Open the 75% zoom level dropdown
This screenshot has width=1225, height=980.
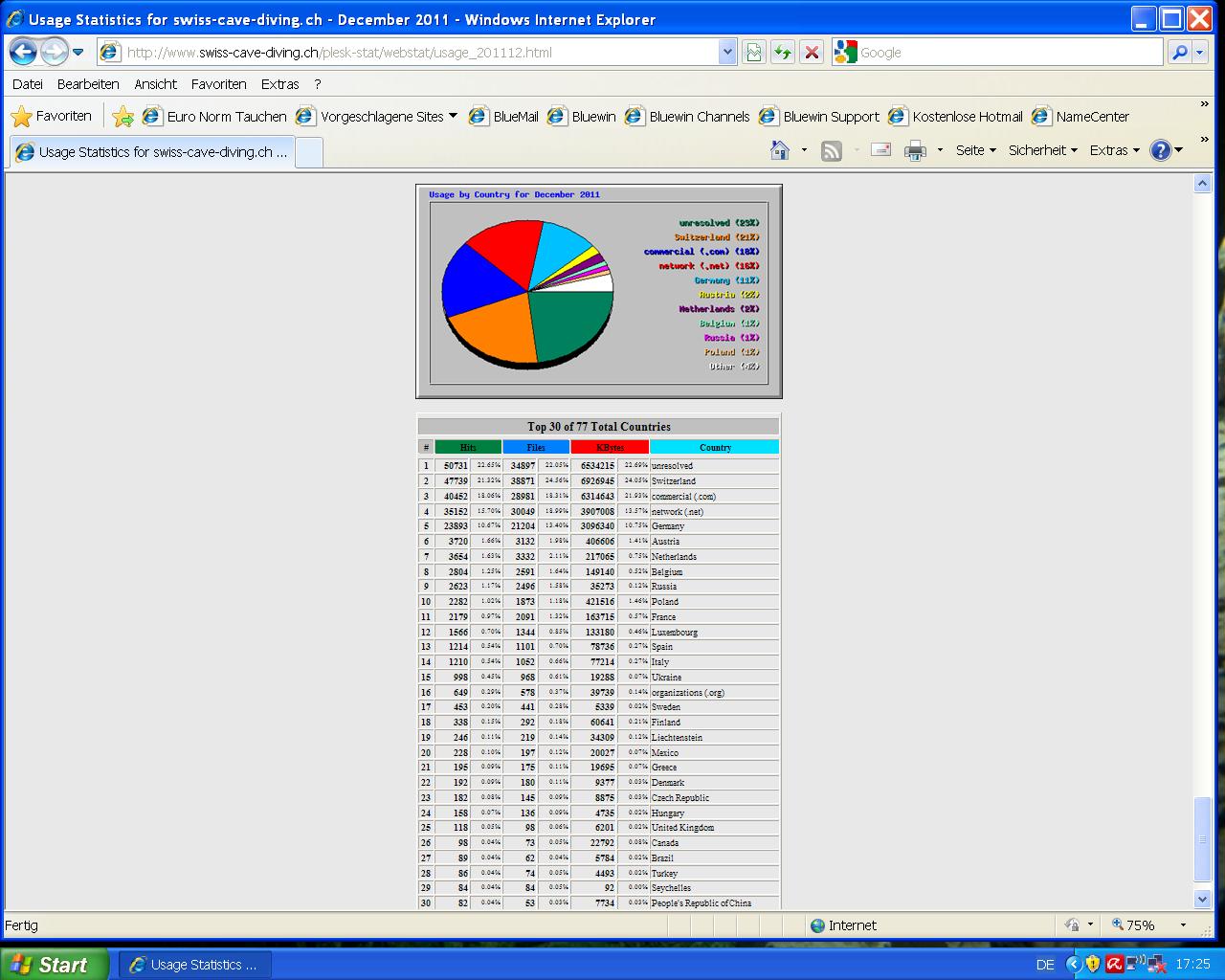(1183, 925)
